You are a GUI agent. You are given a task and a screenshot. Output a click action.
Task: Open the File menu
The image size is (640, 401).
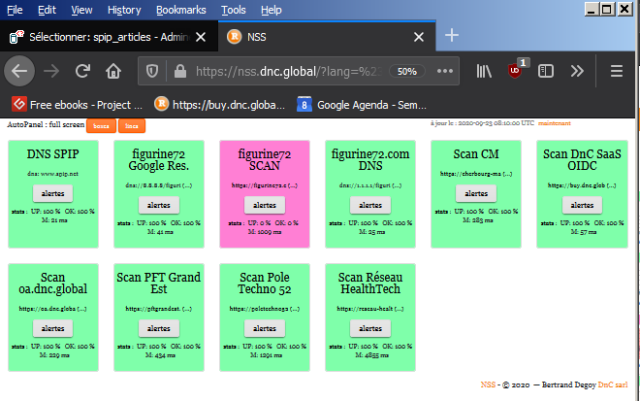[x=15, y=10]
